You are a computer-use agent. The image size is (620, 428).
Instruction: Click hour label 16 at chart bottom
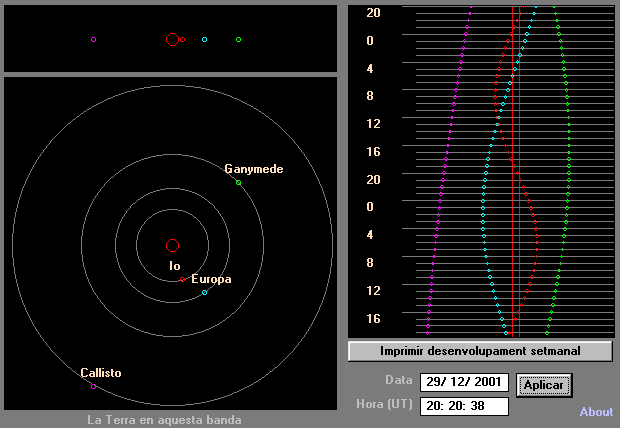point(373,318)
